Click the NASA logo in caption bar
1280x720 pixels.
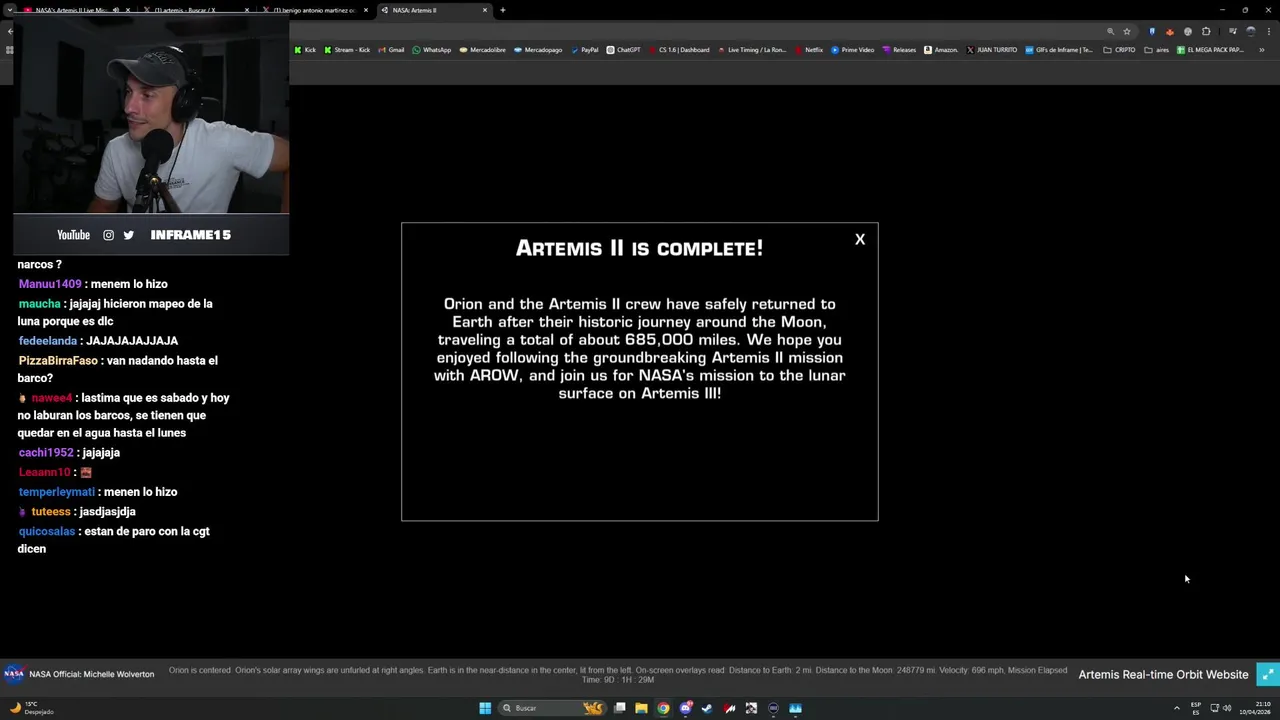14,674
